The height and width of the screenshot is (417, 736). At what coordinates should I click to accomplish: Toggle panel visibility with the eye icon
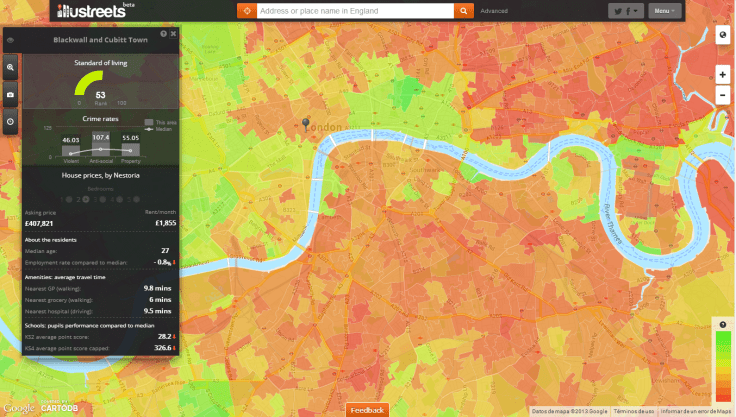10,40
